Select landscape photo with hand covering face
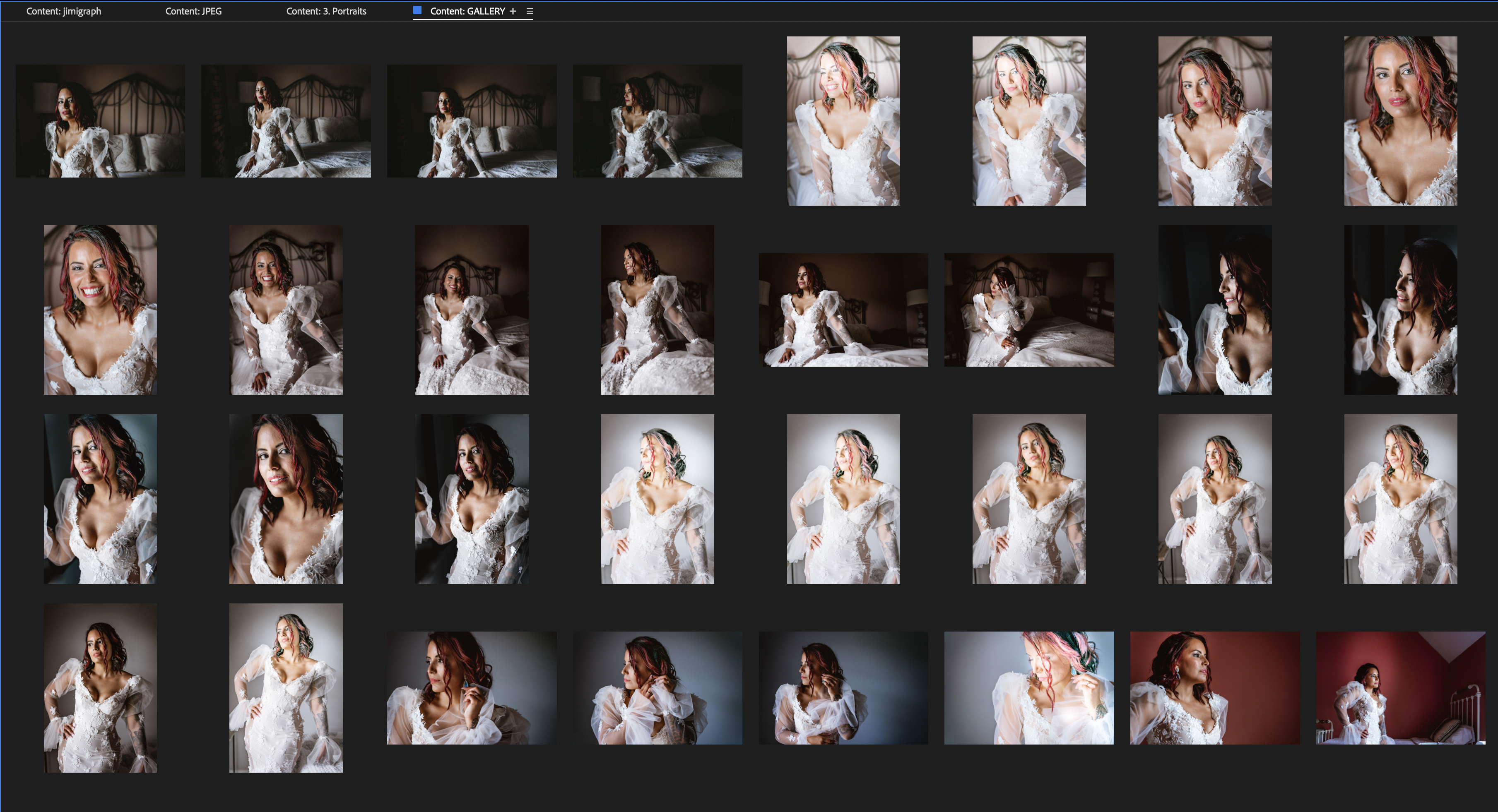Image resolution: width=1498 pixels, height=812 pixels. pos(1029,310)
